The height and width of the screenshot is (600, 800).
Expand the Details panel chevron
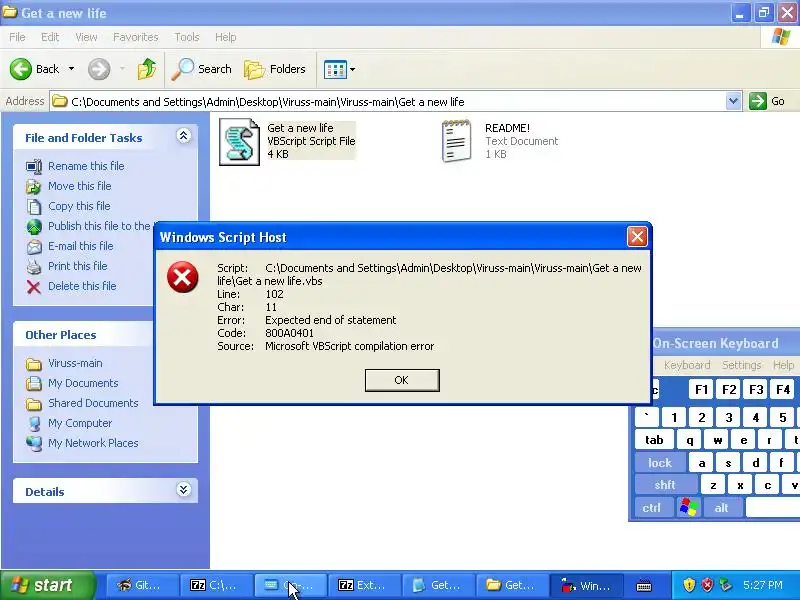pyautogui.click(x=184, y=489)
